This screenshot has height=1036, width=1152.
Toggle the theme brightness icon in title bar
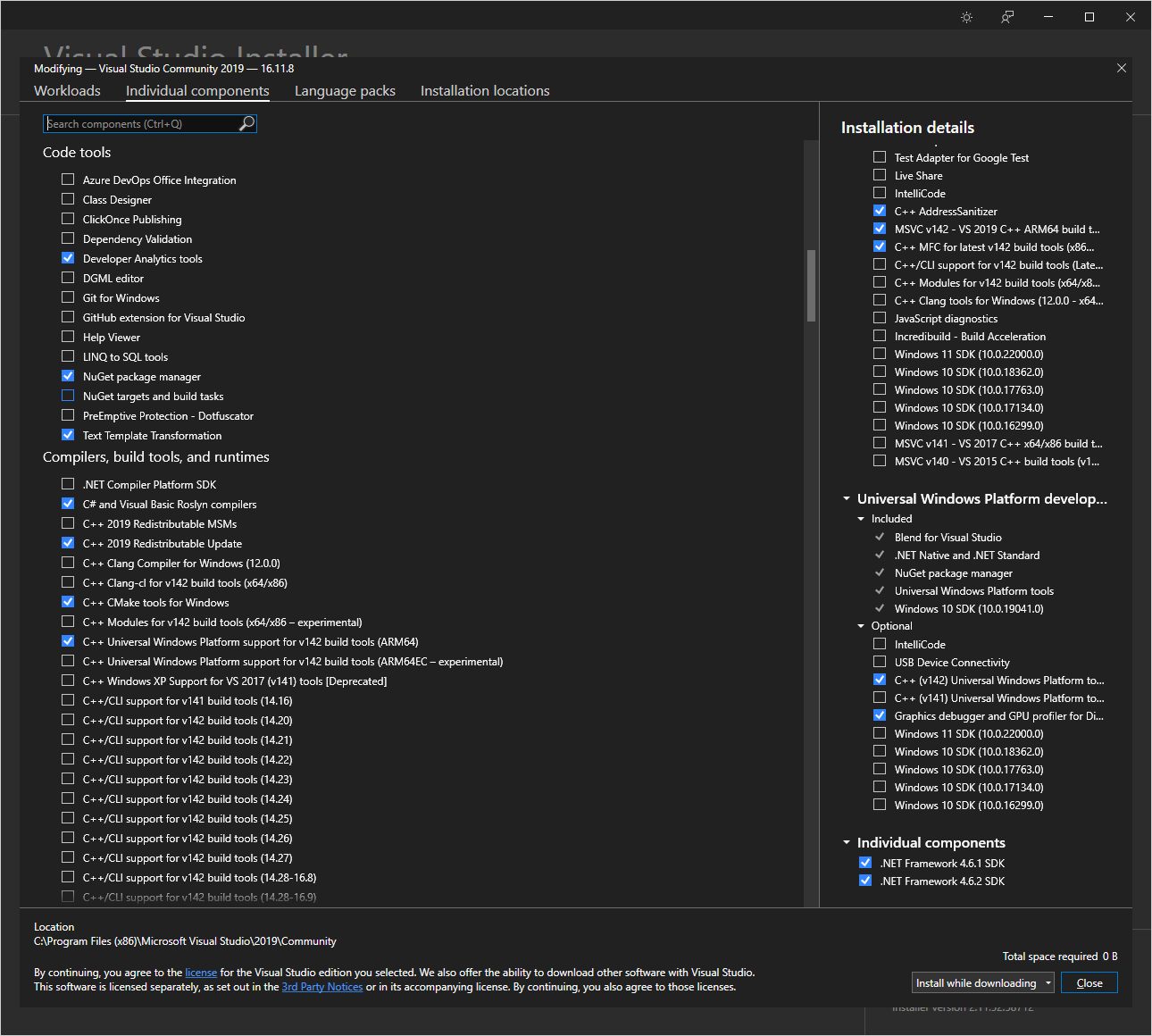coord(966,17)
